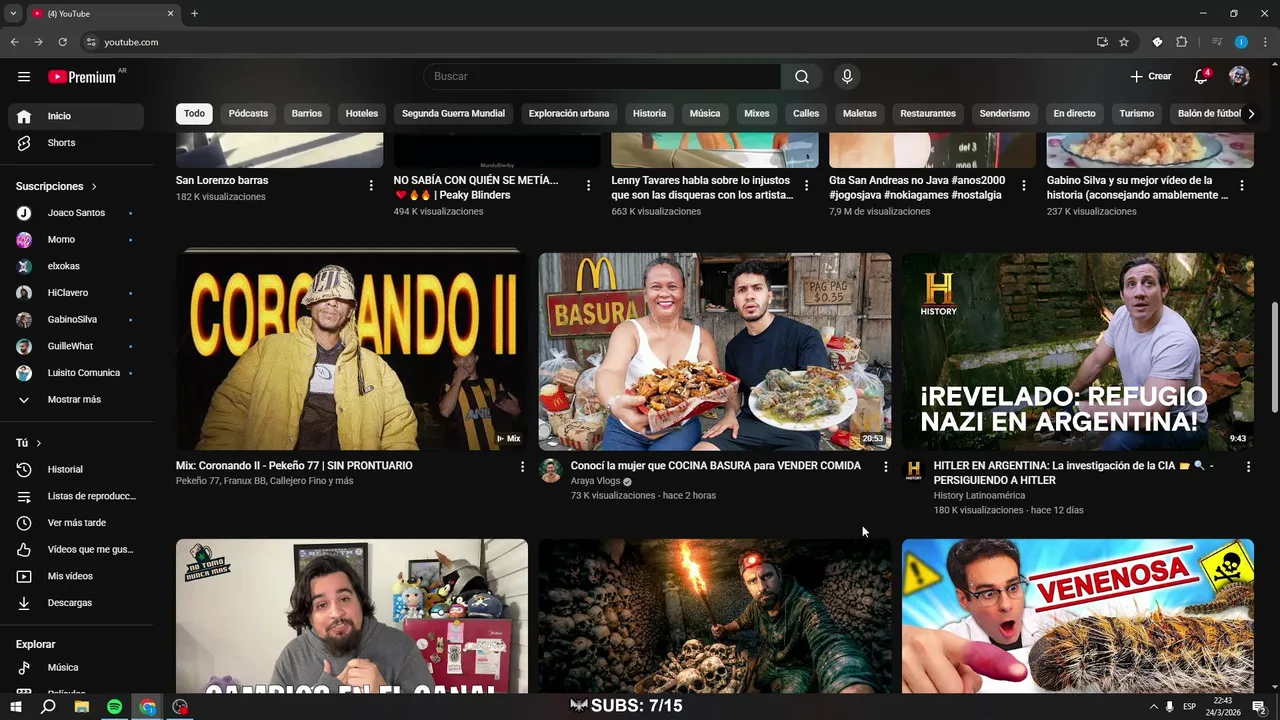Expand the Suscripciones section header
The image size is (1280, 720).
click(x=57, y=186)
